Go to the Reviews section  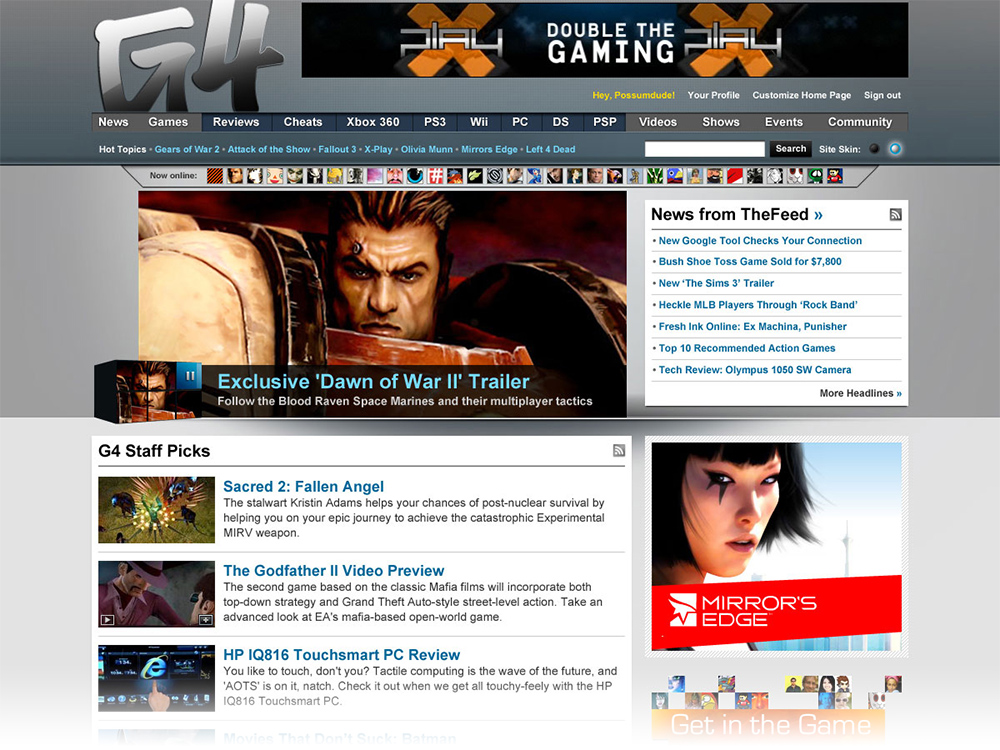236,122
